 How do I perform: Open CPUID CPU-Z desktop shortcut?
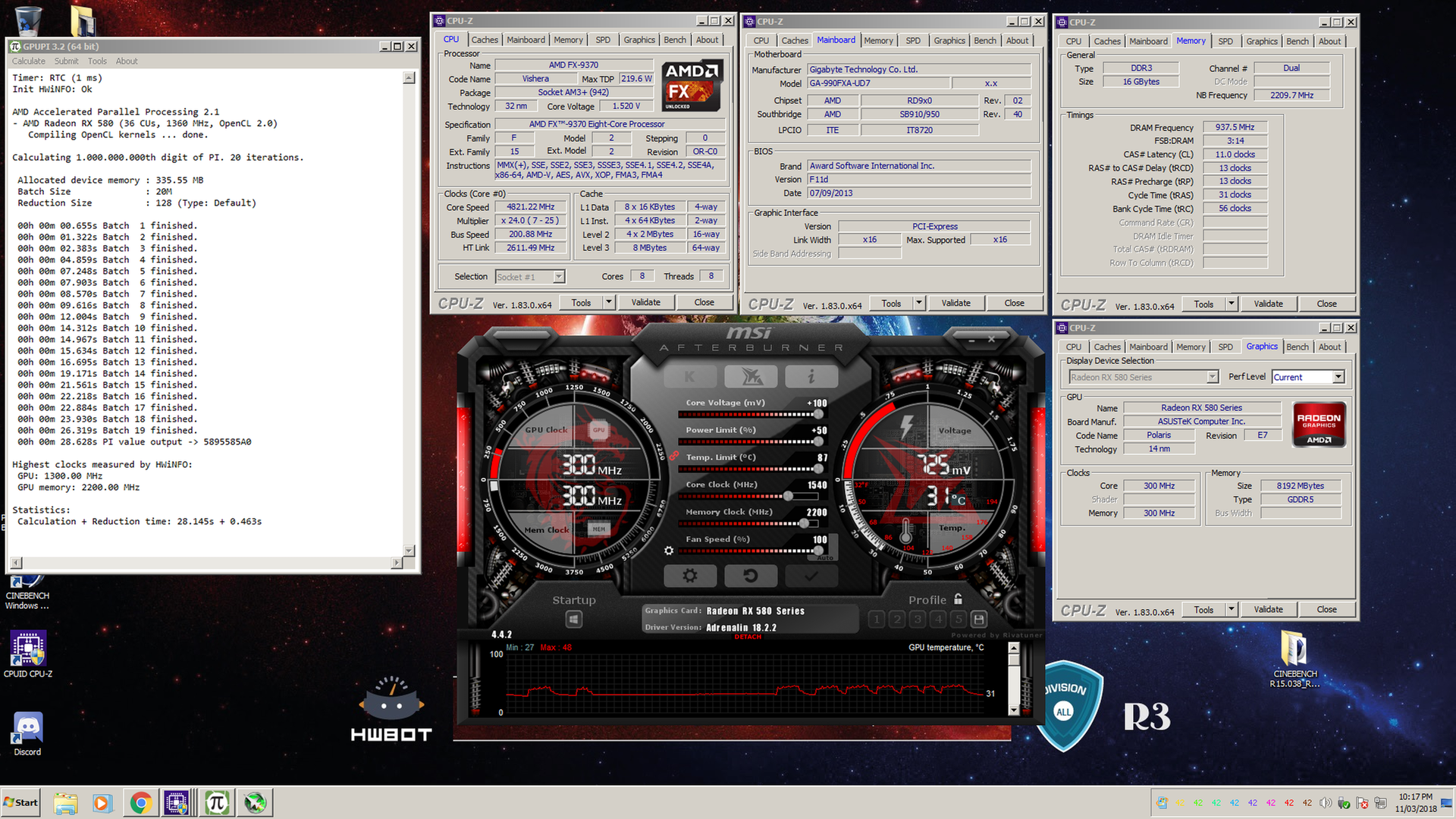[28, 654]
